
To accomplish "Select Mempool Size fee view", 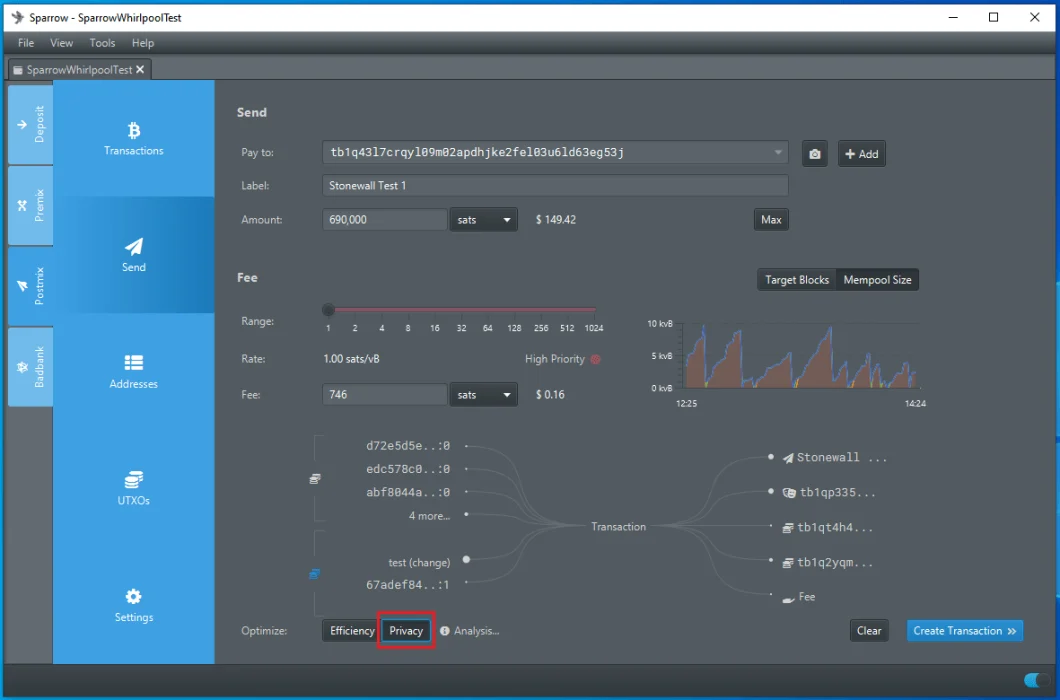I will click(x=877, y=280).
